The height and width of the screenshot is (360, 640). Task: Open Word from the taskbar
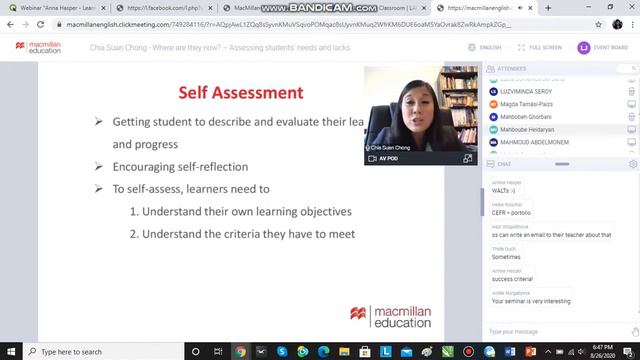coord(510,351)
